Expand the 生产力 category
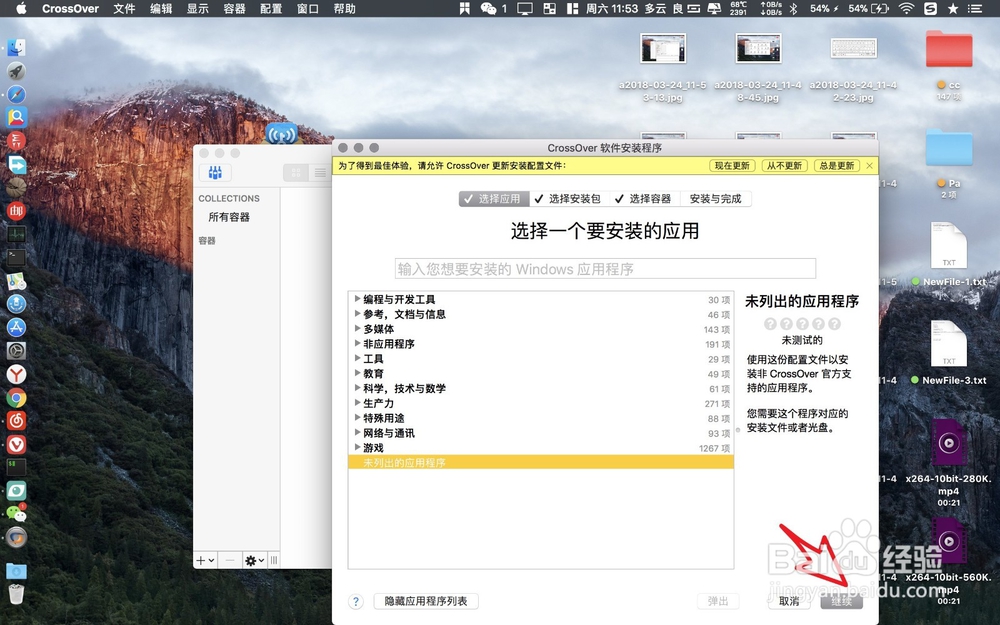The height and width of the screenshot is (625, 1000). pyautogui.click(x=358, y=402)
